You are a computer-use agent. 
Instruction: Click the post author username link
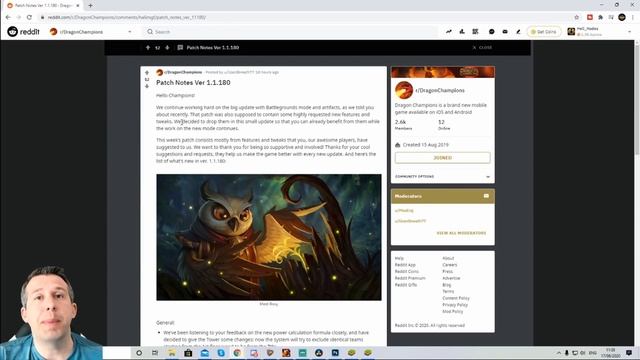click(239, 72)
